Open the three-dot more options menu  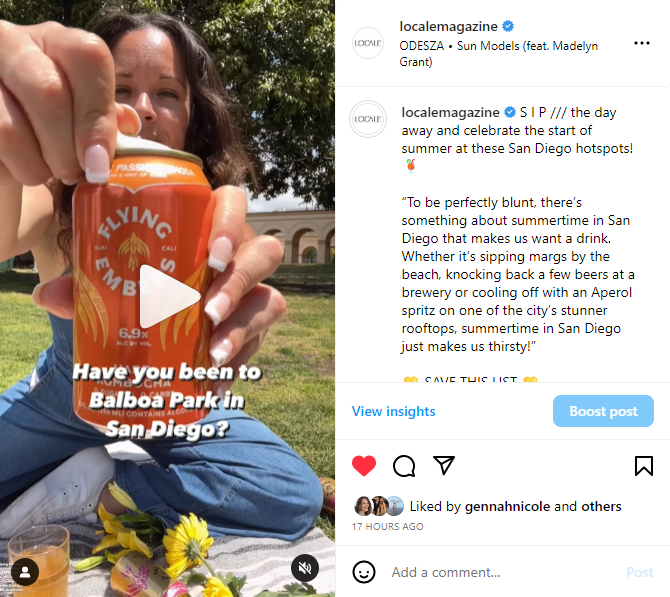pos(642,43)
